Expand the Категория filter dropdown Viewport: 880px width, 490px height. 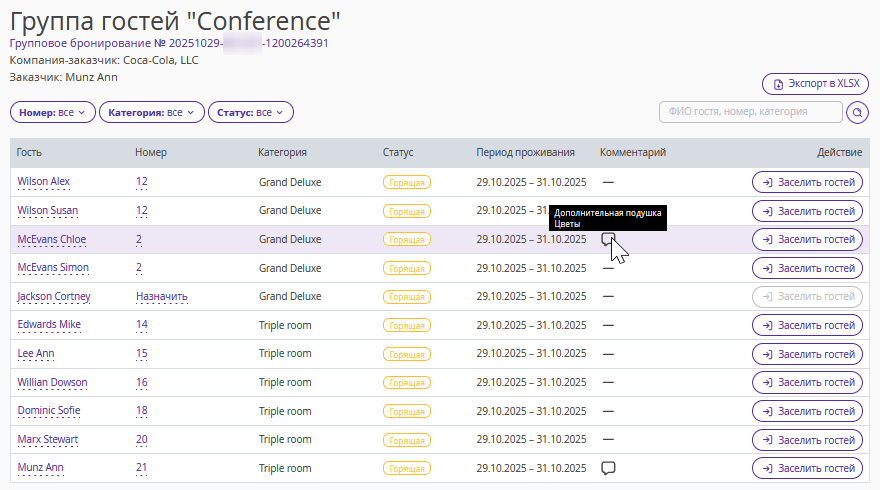click(151, 112)
